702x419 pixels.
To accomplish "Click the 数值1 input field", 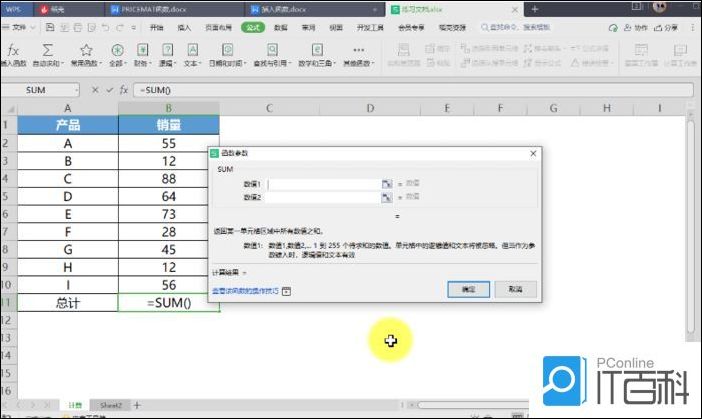I will click(323, 184).
